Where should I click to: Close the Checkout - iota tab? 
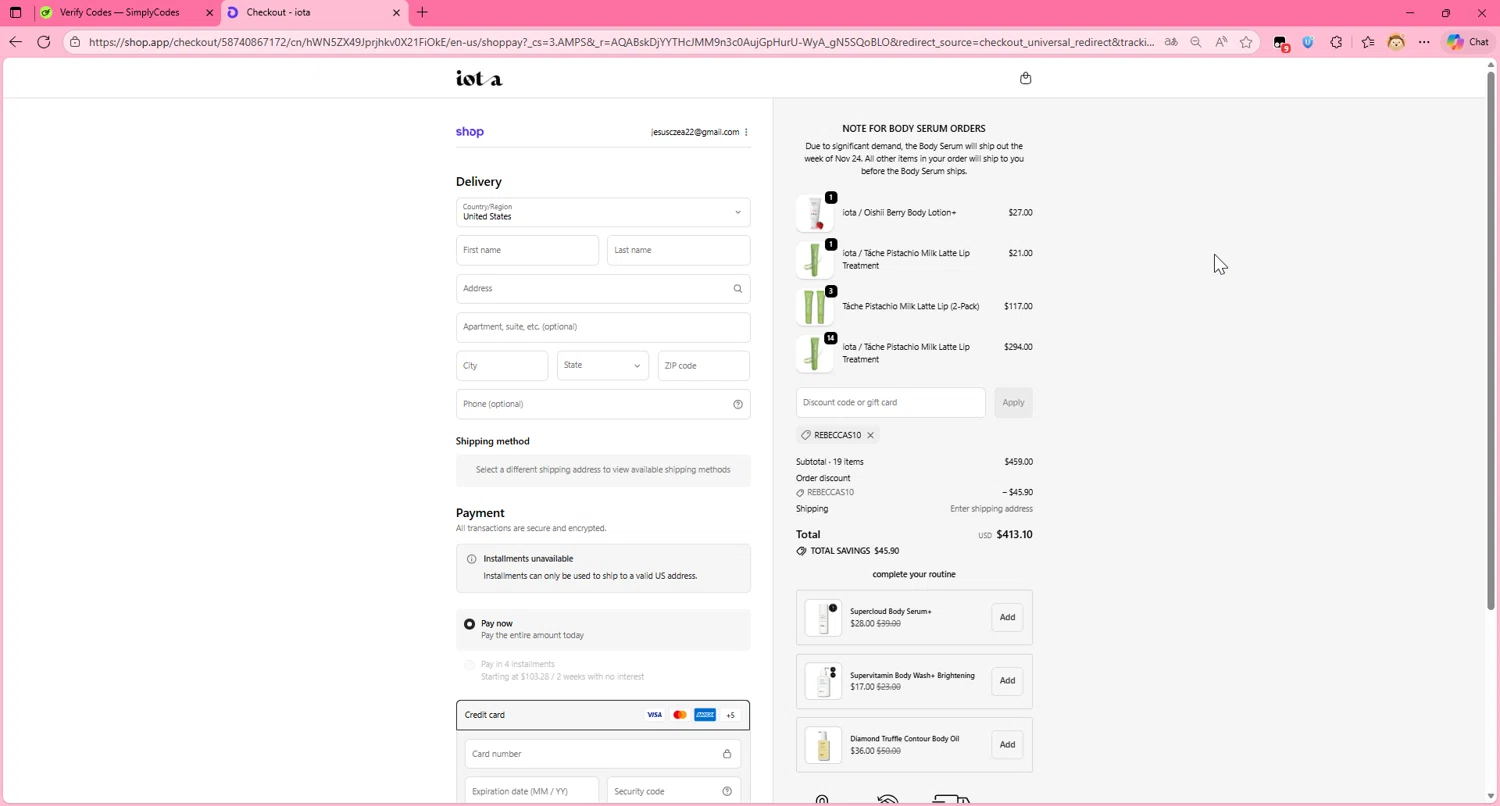pos(396,13)
